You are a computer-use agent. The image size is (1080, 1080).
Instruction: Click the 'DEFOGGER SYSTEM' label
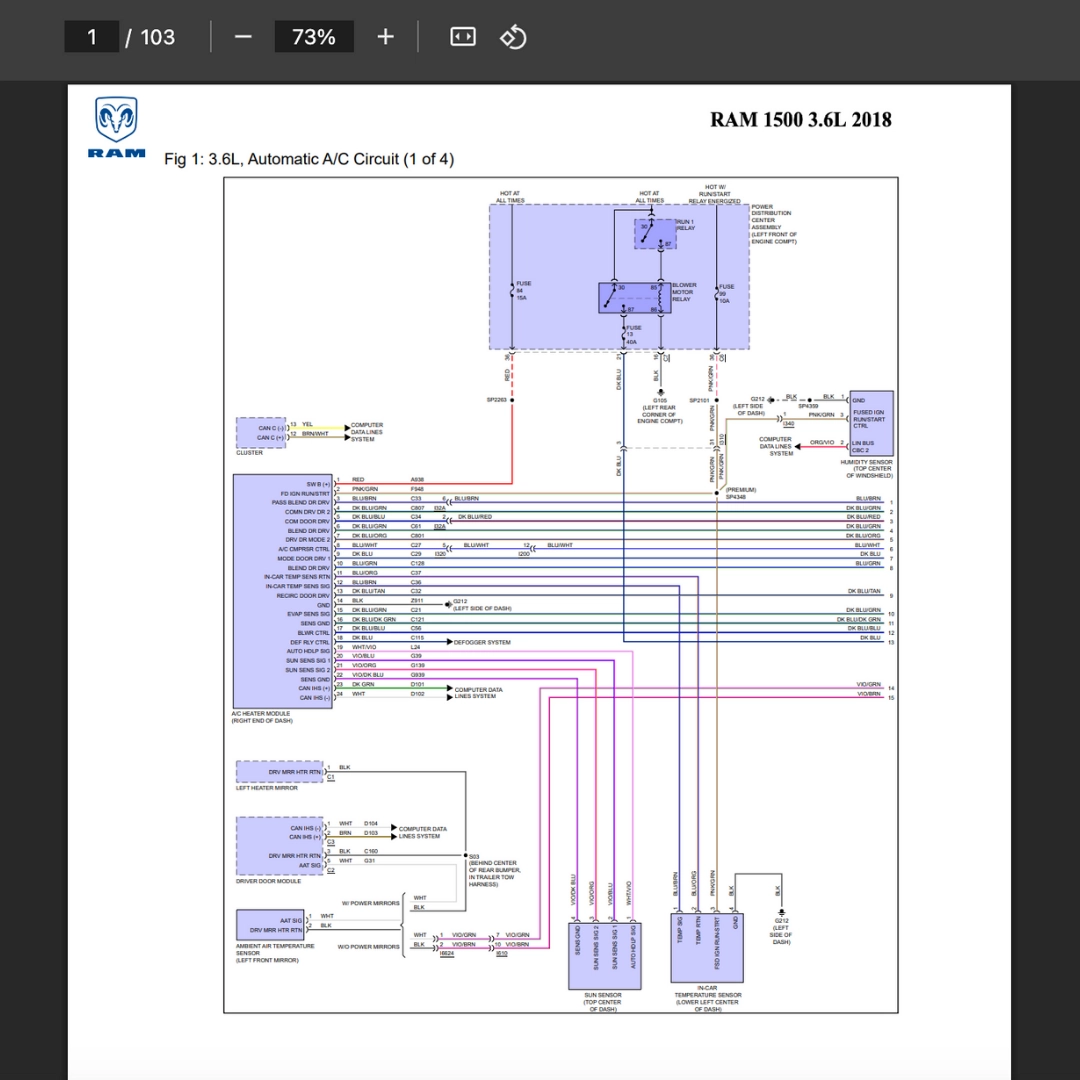(482, 642)
